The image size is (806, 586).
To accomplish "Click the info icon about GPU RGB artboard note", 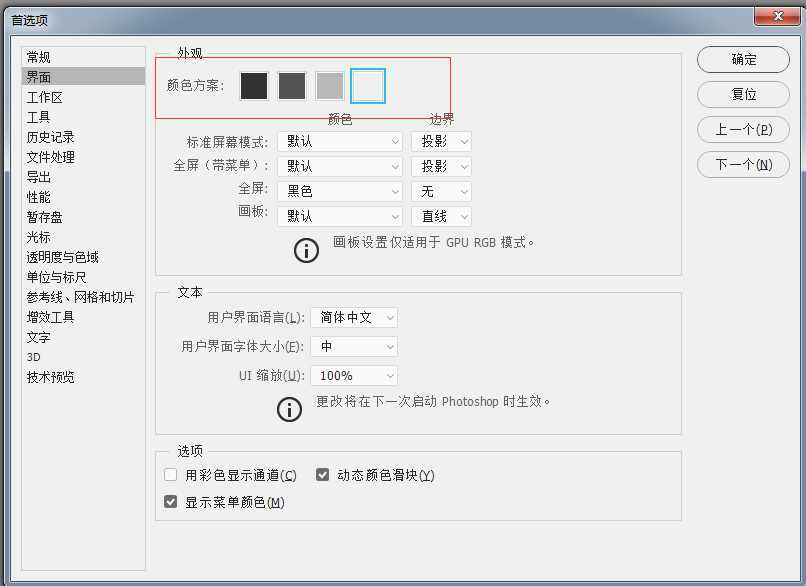I will click(x=306, y=250).
